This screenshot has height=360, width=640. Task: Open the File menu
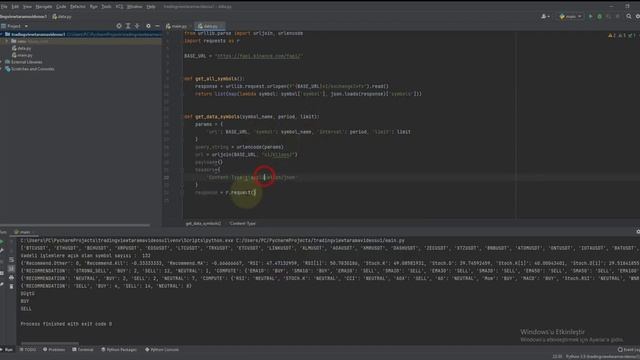pos(4,7)
